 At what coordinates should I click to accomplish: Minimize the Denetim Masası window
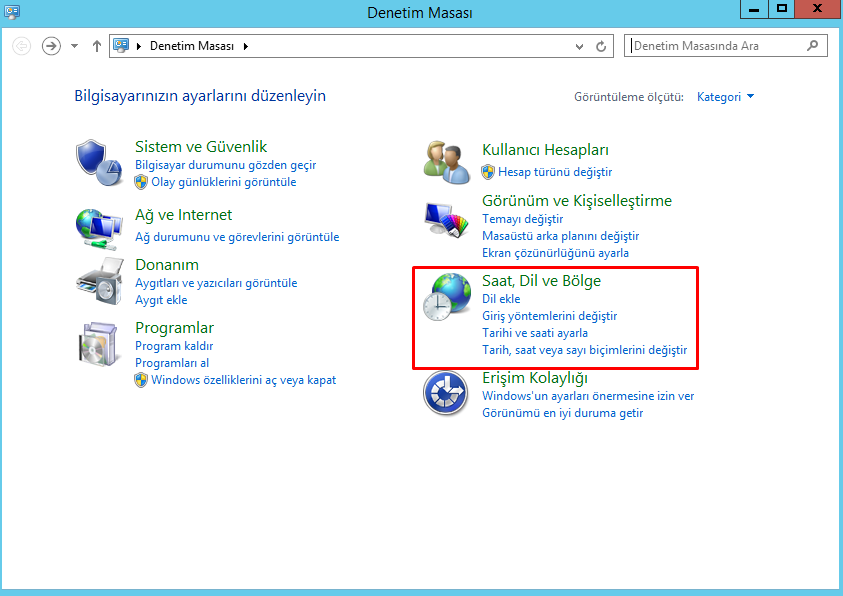click(754, 9)
